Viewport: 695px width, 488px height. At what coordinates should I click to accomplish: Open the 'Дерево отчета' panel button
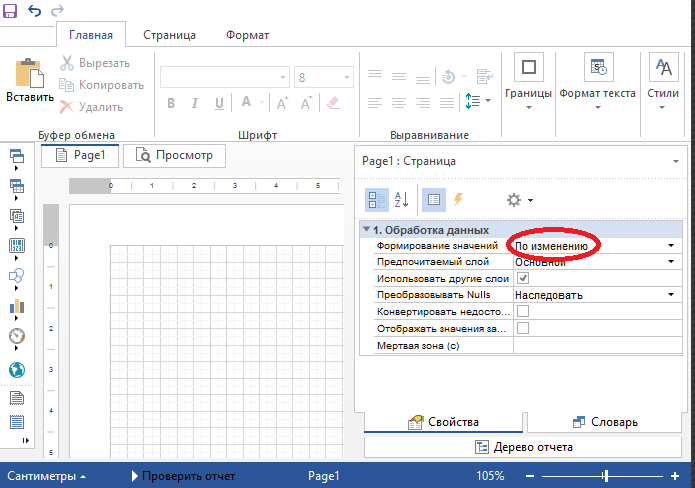pos(523,447)
